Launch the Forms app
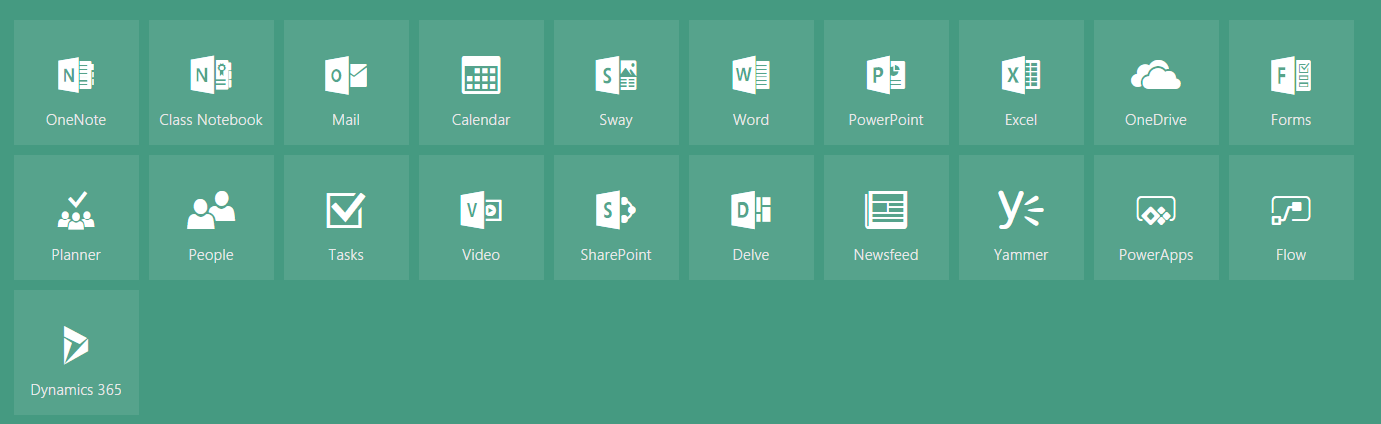Screen dimensions: 1381x424 point(1291,82)
